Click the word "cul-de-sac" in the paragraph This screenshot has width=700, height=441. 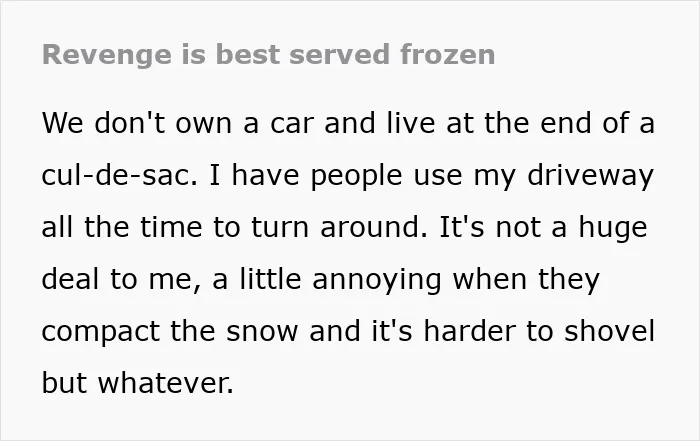click(x=118, y=175)
